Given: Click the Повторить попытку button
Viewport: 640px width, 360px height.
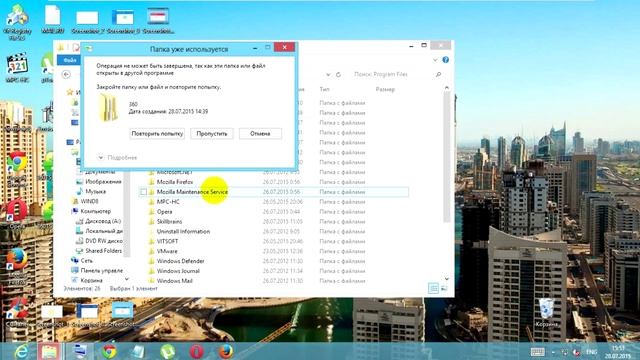Looking at the screenshot, I should pyautogui.click(x=157, y=133).
